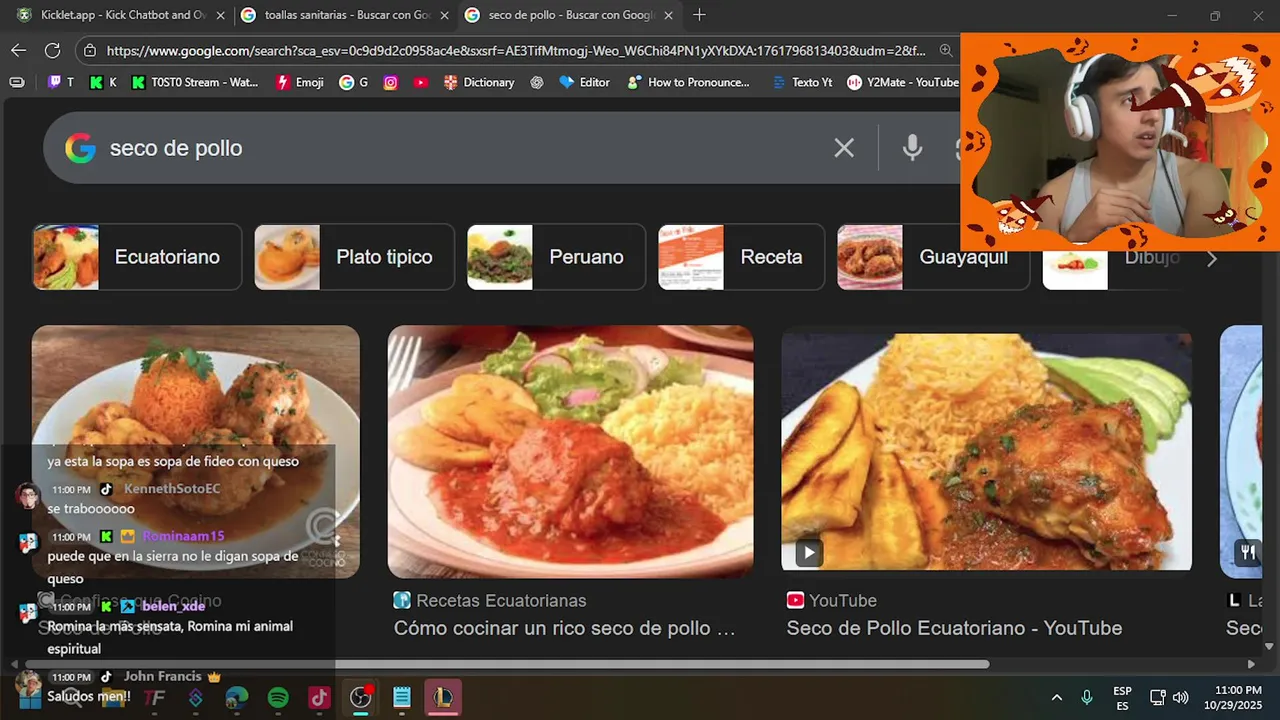The height and width of the screenshot is (720, 1280).
Task: Open Microsoft Edge from the taskbar
Action: (x=237, y=697)
